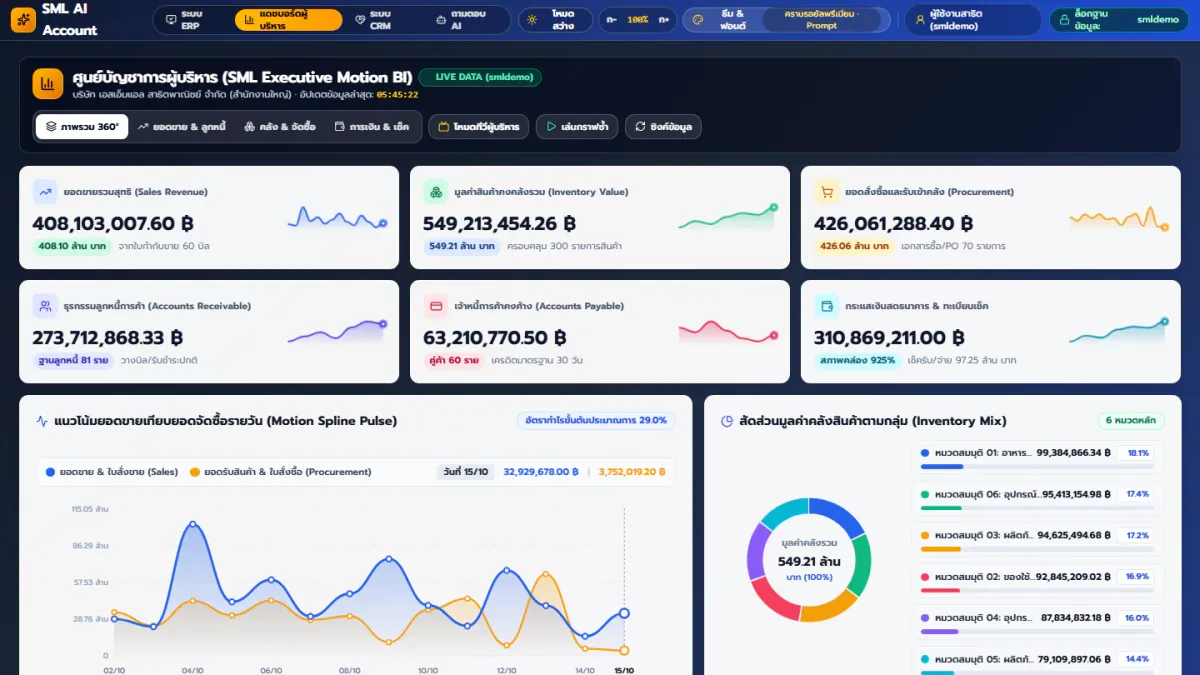Click the user avatar icon for smldemo
1200x675 pixels.
tap(920, 19)
